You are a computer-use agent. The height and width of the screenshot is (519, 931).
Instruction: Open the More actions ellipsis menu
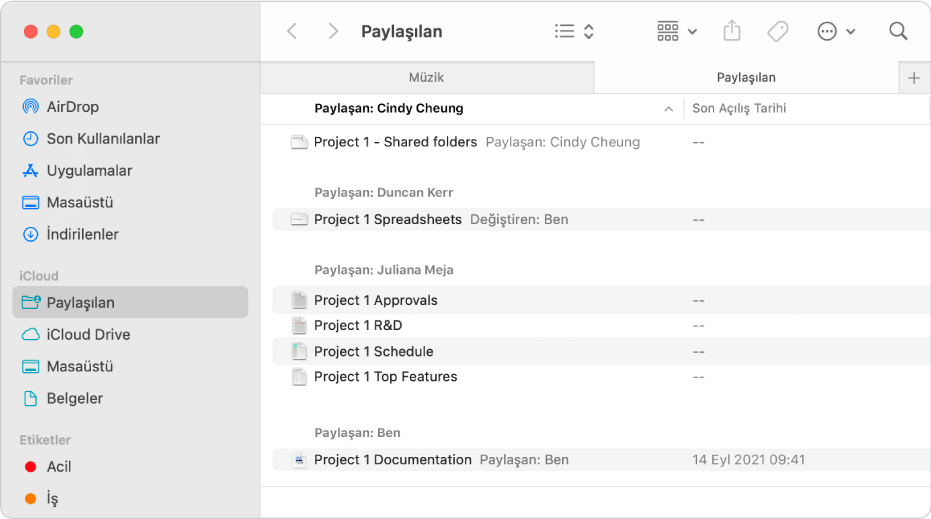coord(836,31)
